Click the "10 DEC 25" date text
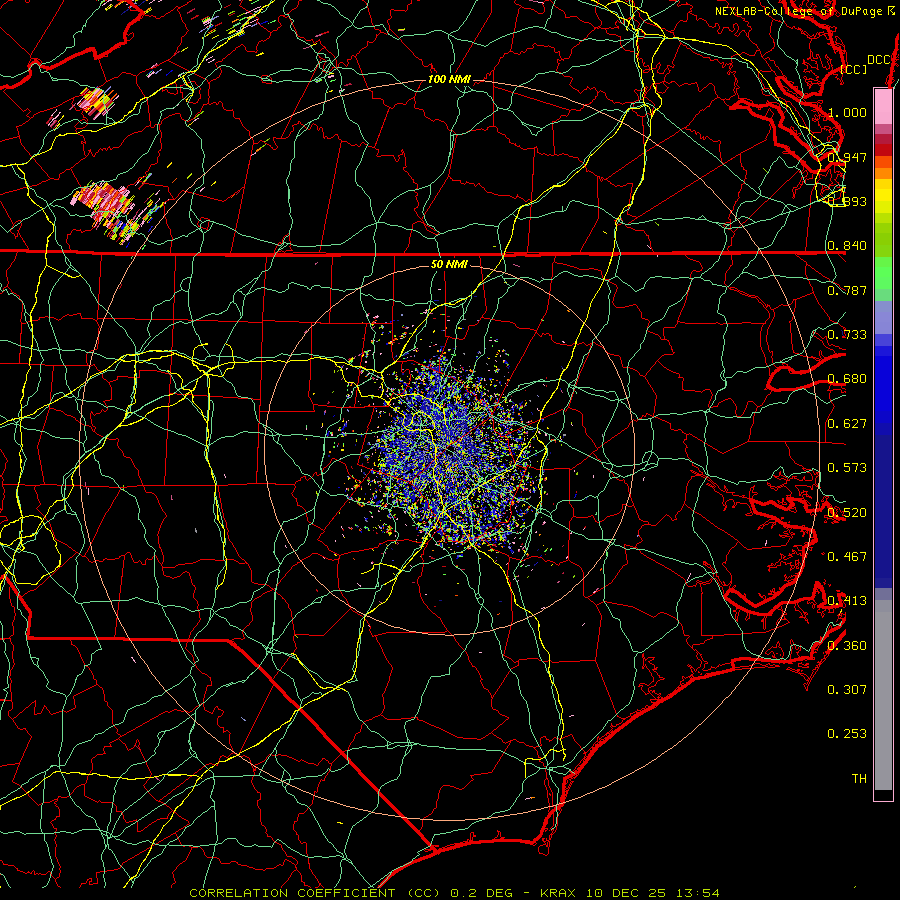This screenshot has width=900, height=900. (626, 893)
